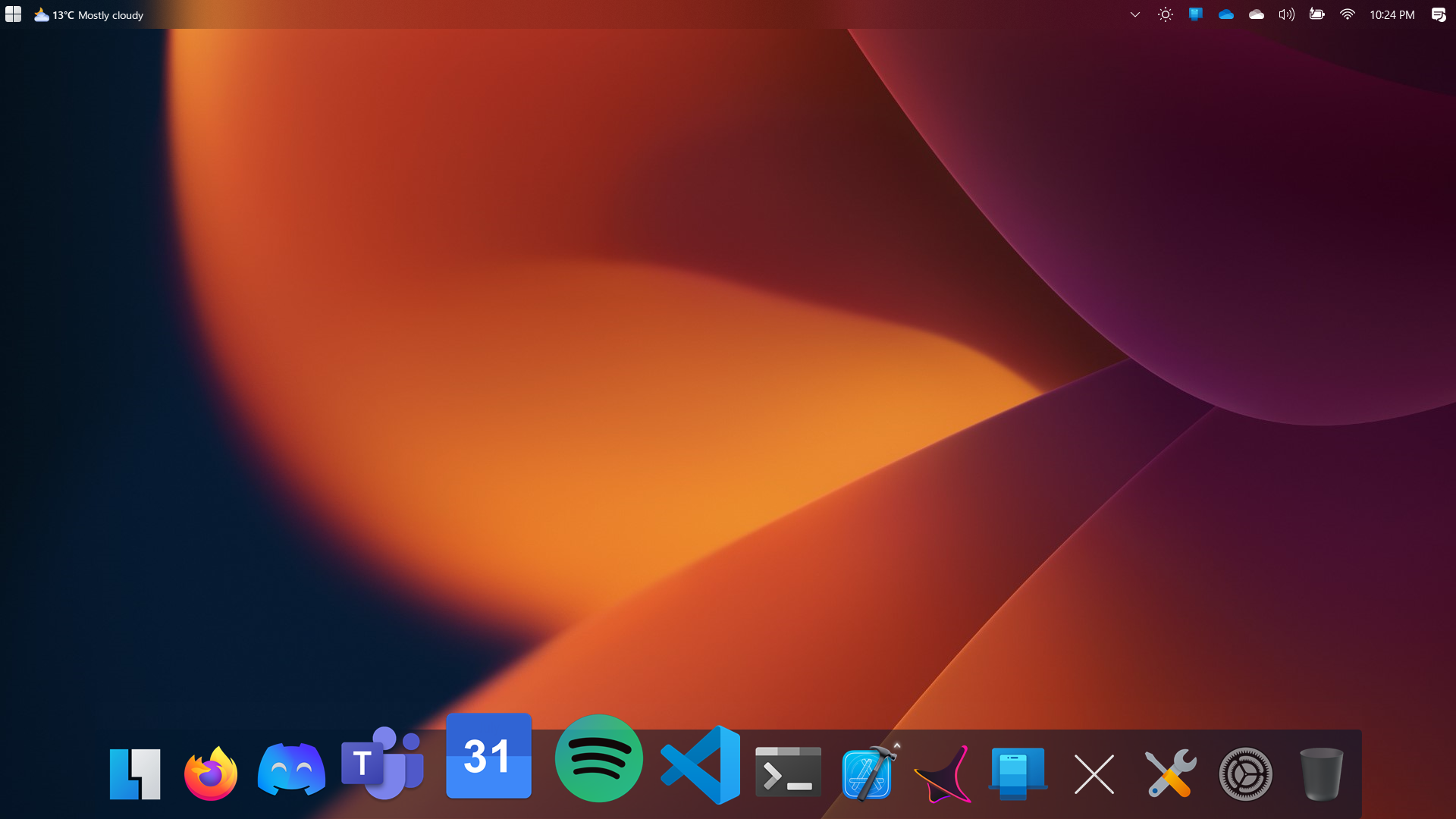Open brightness sun icon in tray
The height and width of the screenshot is (819, 1456).
coord(1166,14)
